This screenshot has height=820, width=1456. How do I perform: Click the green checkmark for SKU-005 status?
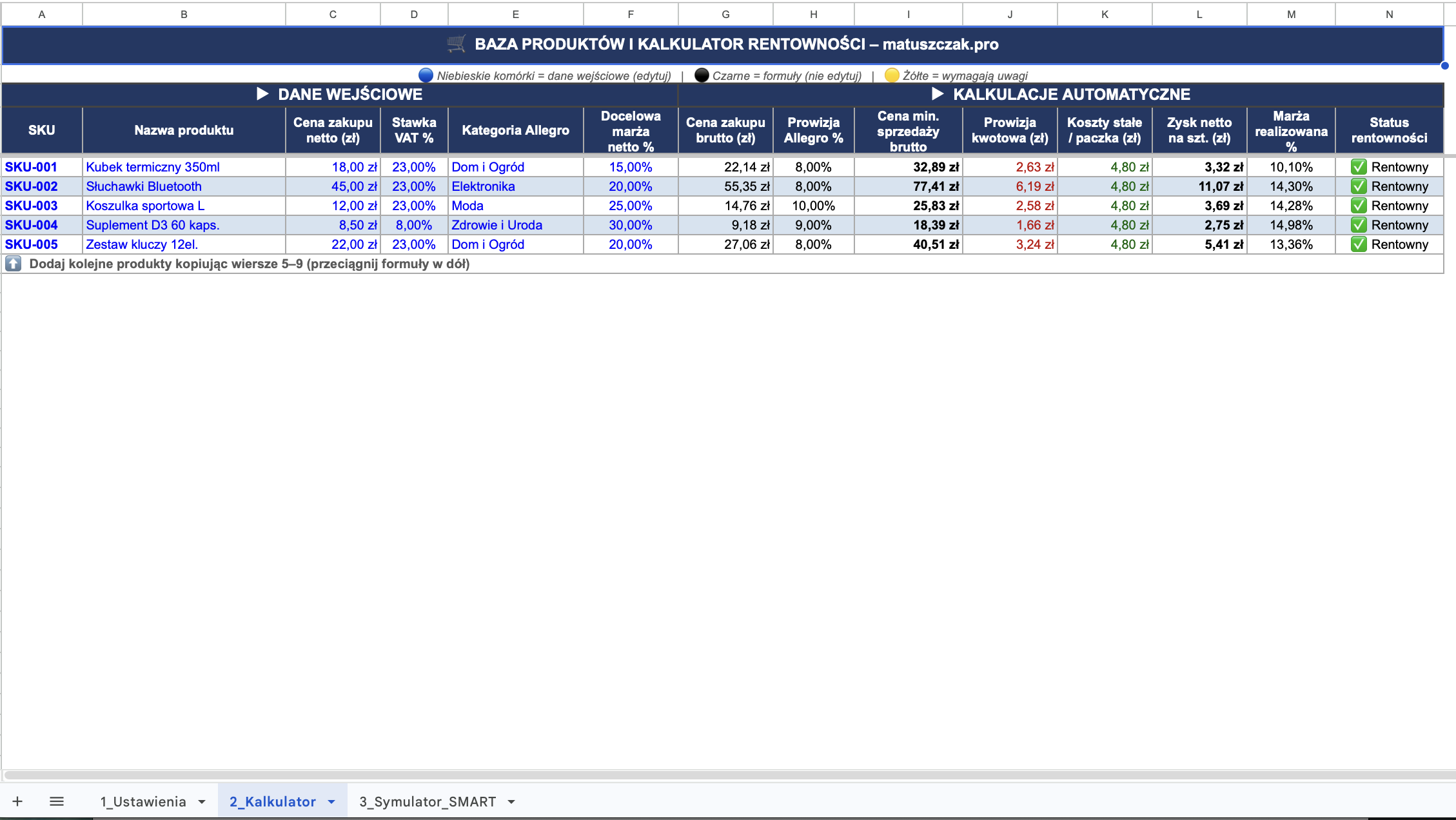1359,244
